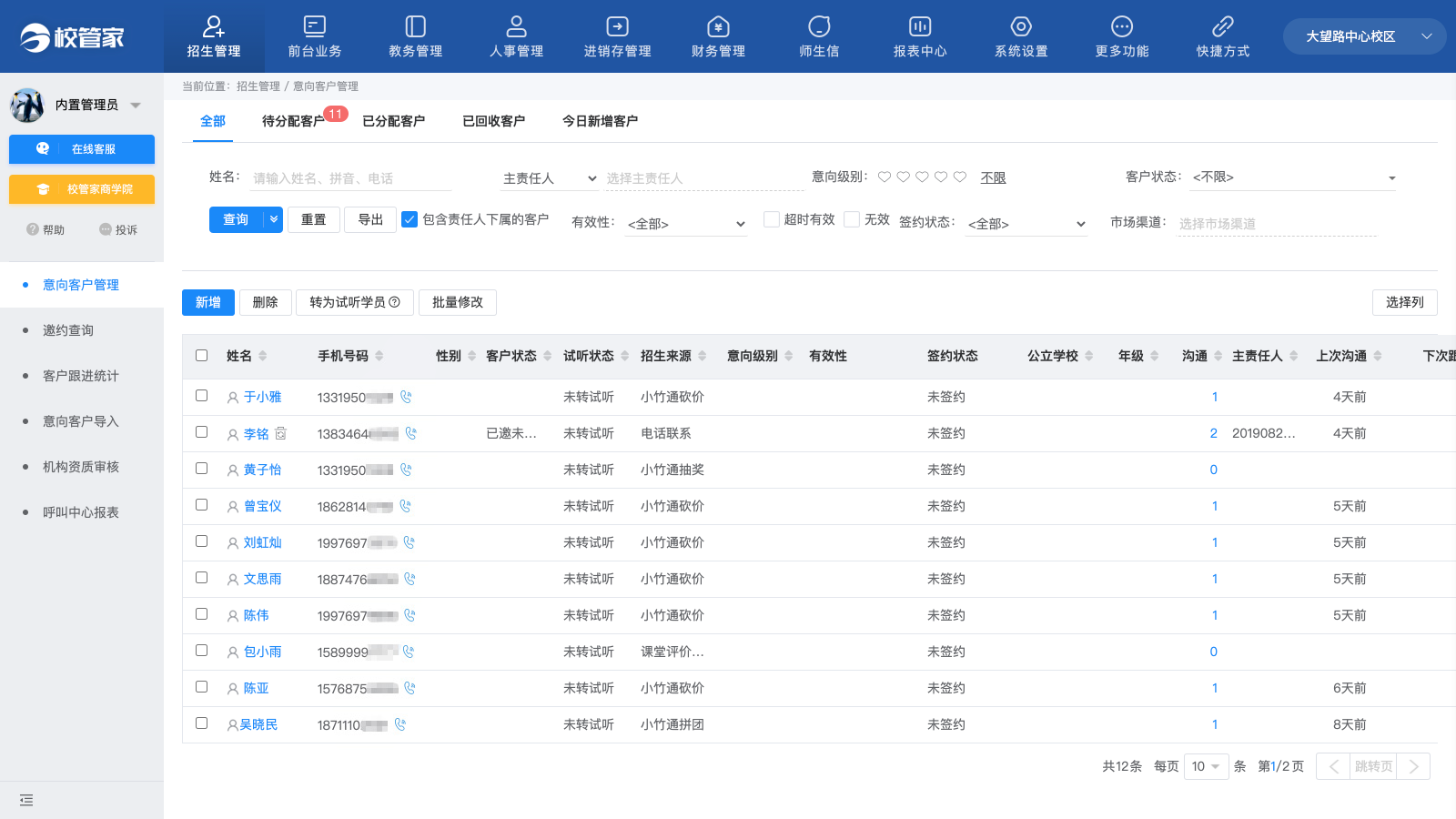The height and width of the screenshot is (819, 1456).
Task: Open the 财务管理 module icon
Action: (719, 26)
